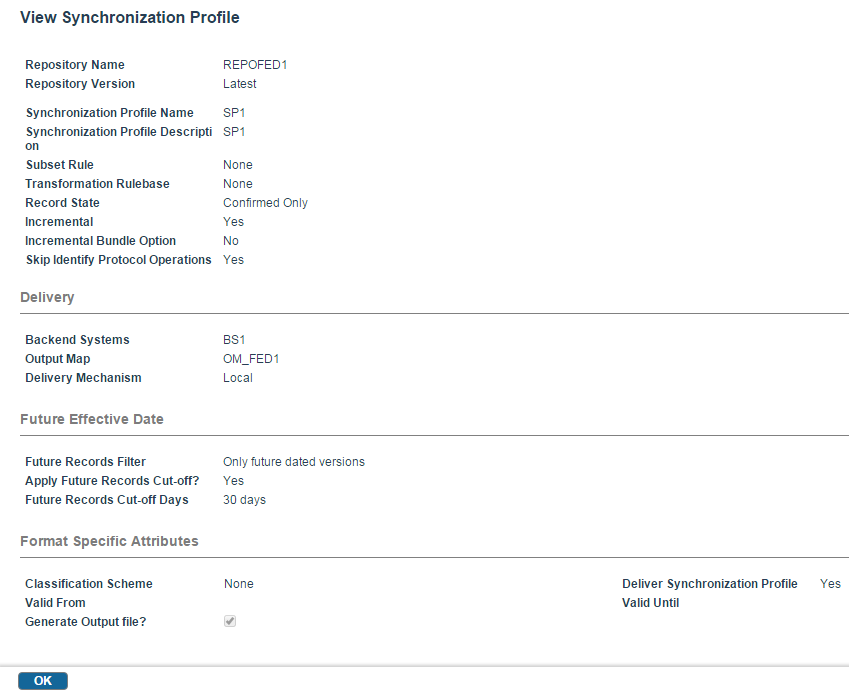Click the Valid Until label
The width and height of the screenshot is (849, 694).
tap(650, 603)
